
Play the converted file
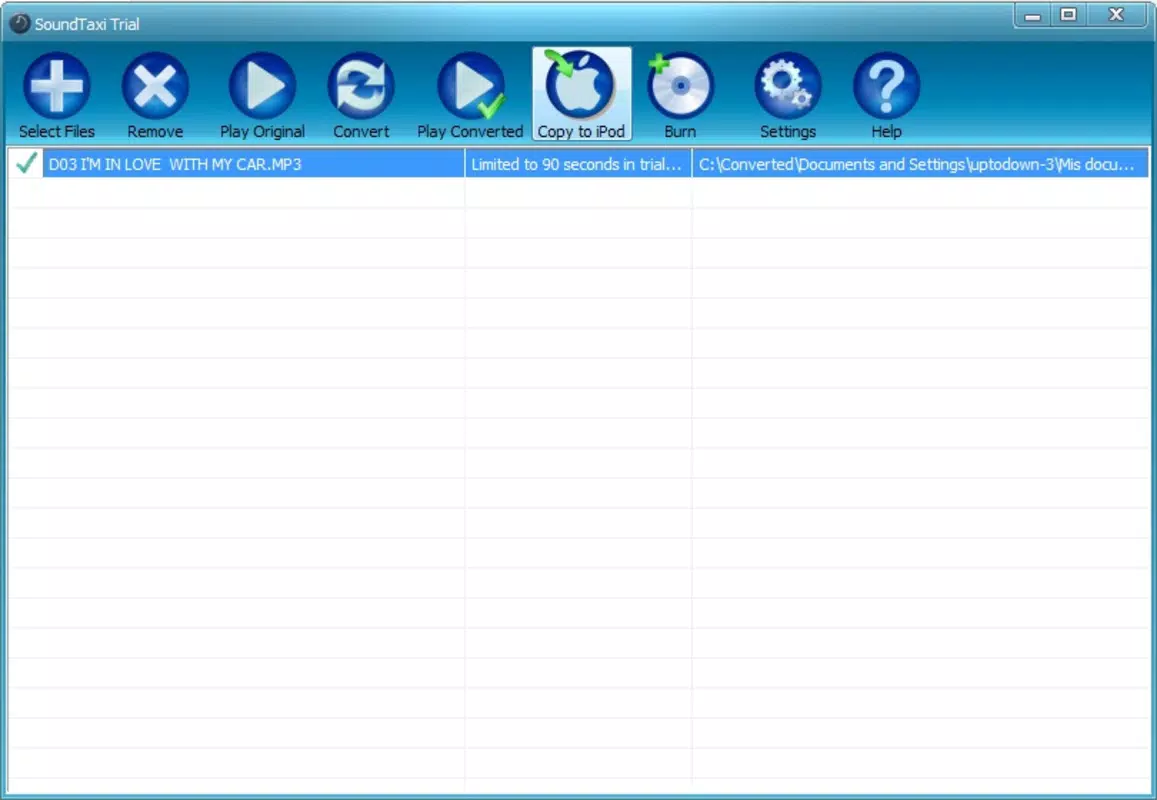coord(470,95)
